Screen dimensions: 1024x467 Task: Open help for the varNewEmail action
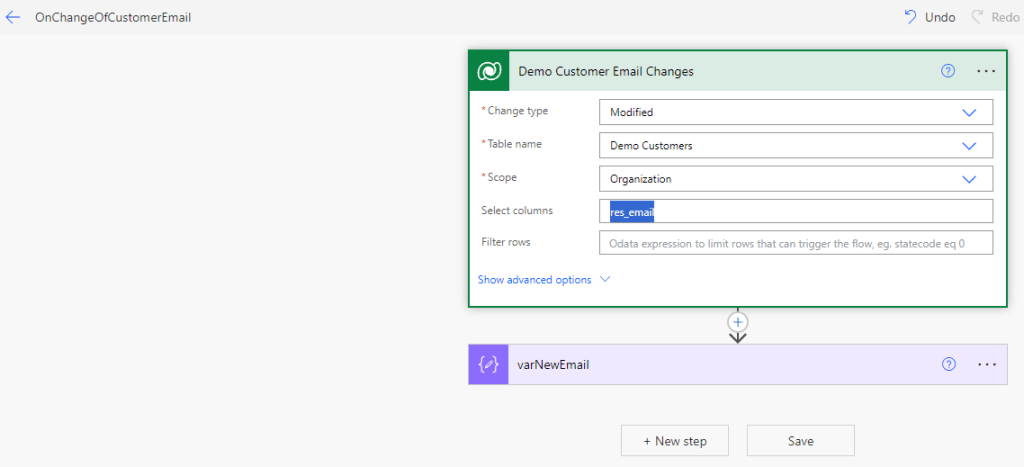(948, 365)
